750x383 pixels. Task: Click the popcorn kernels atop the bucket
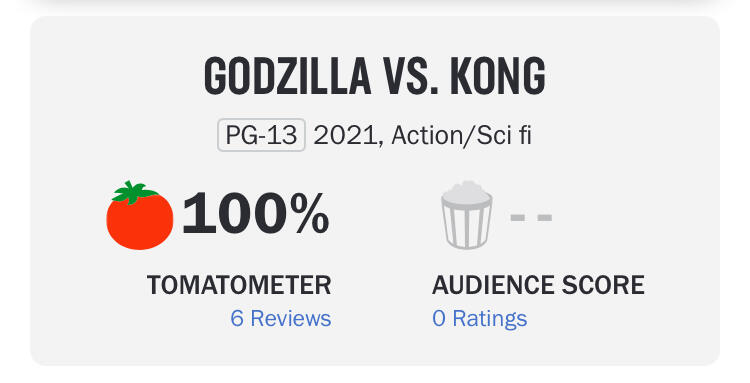466,193
